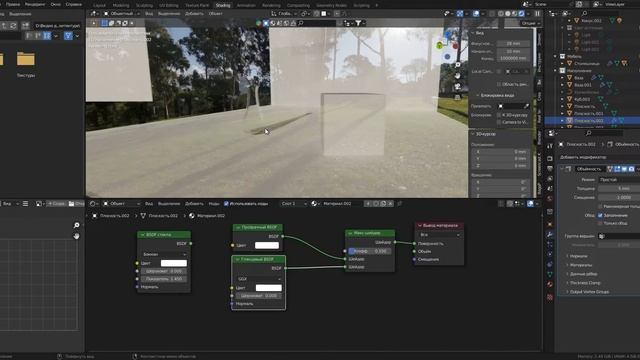This screenshot has width=640, height=360.
Task: Click the white Цвет swatch on the transparent BSDF node
Action: point(267,245)
